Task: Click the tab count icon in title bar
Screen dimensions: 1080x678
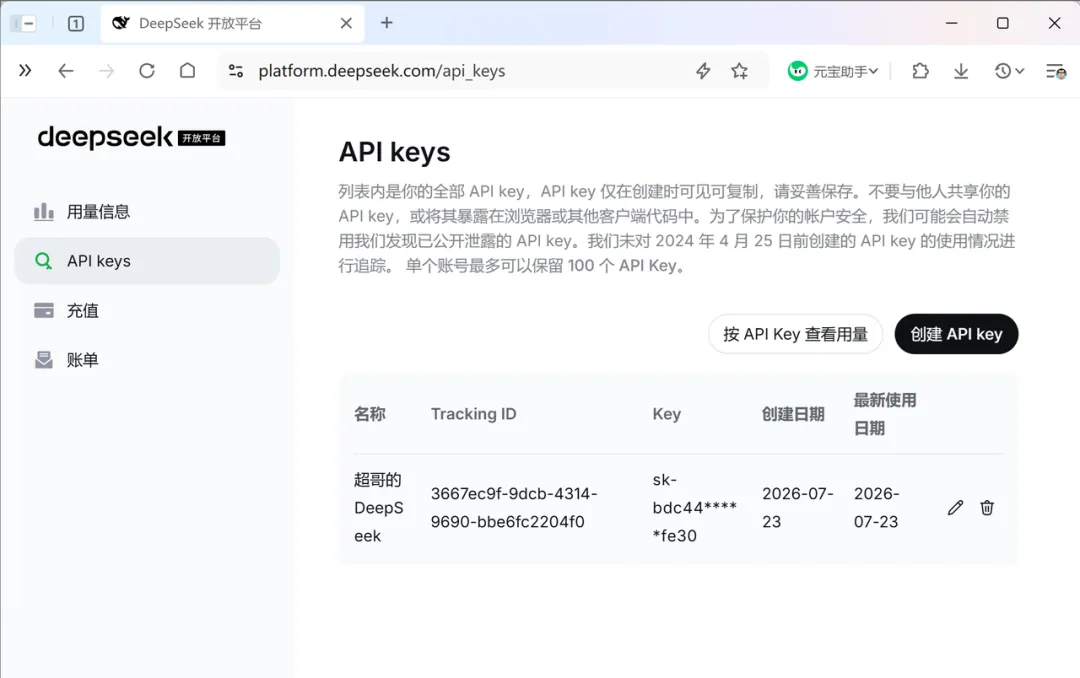Action: (76, 23)
